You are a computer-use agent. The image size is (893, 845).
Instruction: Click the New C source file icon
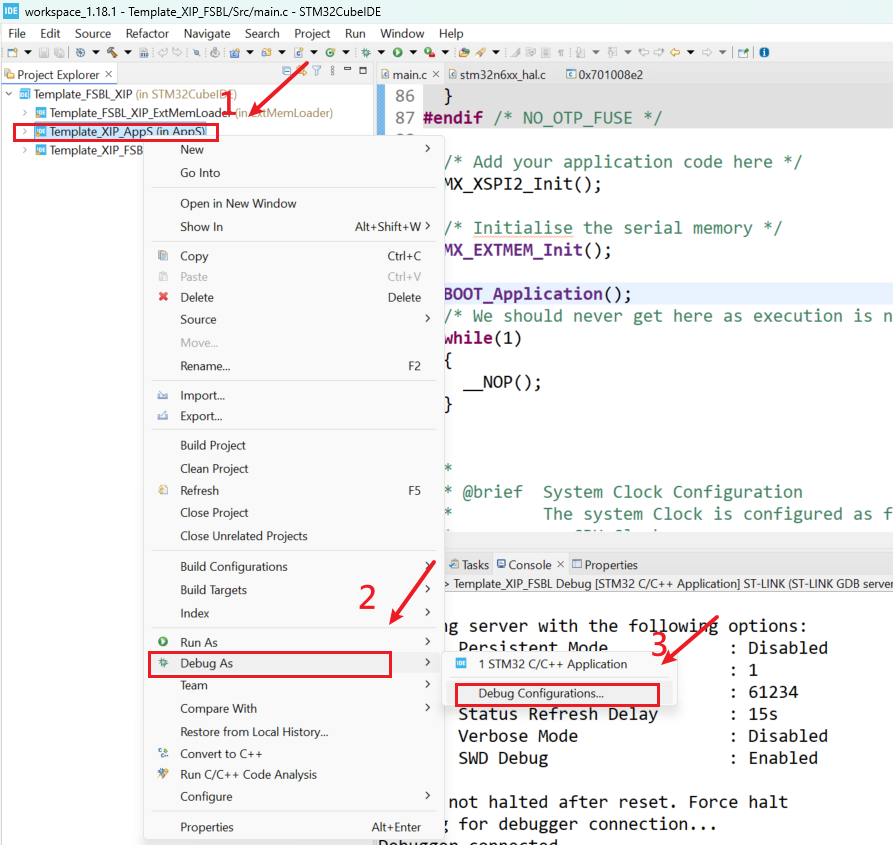(298, 52)
